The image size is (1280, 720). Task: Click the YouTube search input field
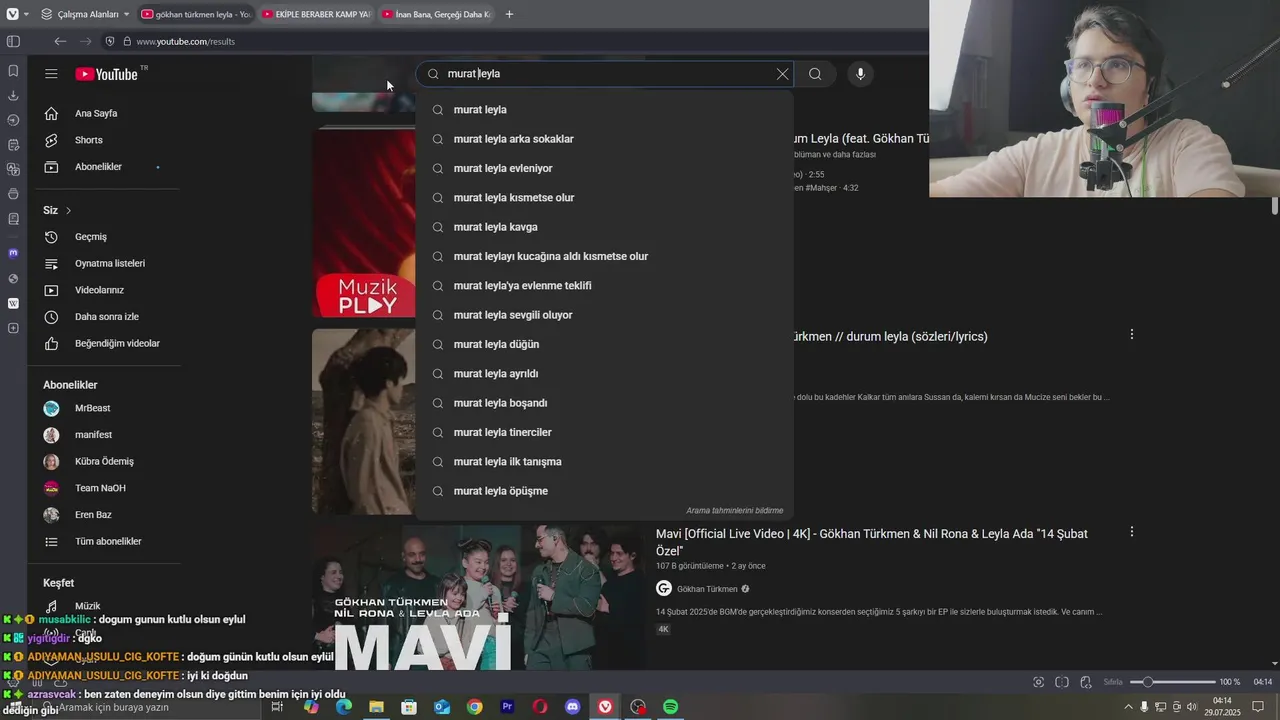[605, 74]
